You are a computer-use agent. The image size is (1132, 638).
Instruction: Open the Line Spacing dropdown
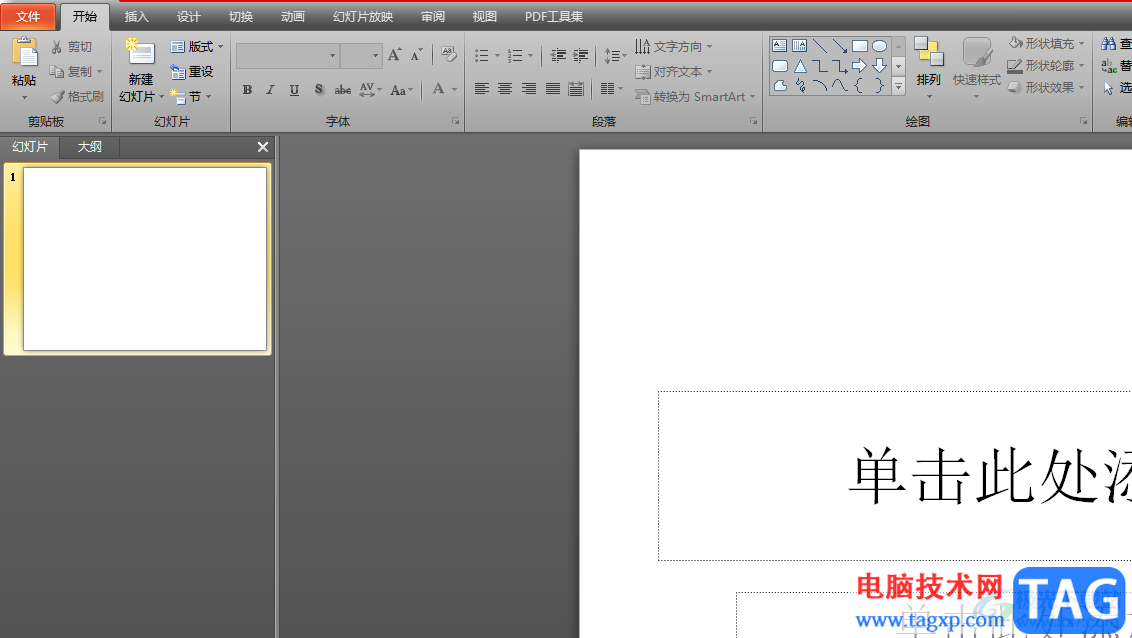point(615,56)
